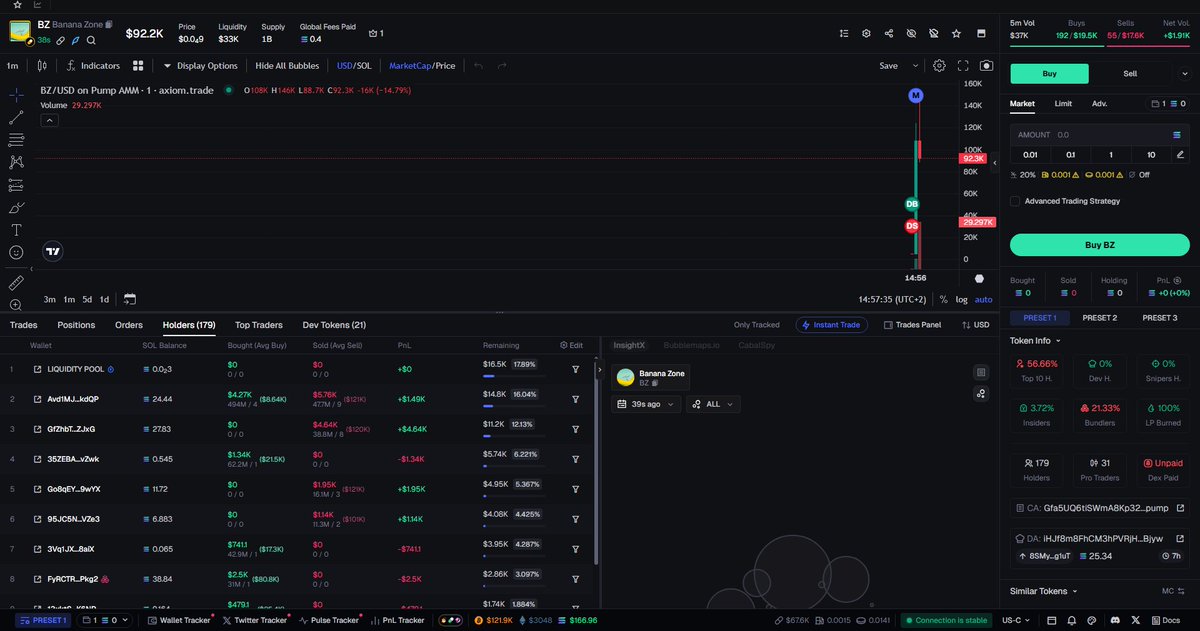The height and width of the screenshot is (631, 1200).
Task: Click the share token icon
Action: (889, 33)
